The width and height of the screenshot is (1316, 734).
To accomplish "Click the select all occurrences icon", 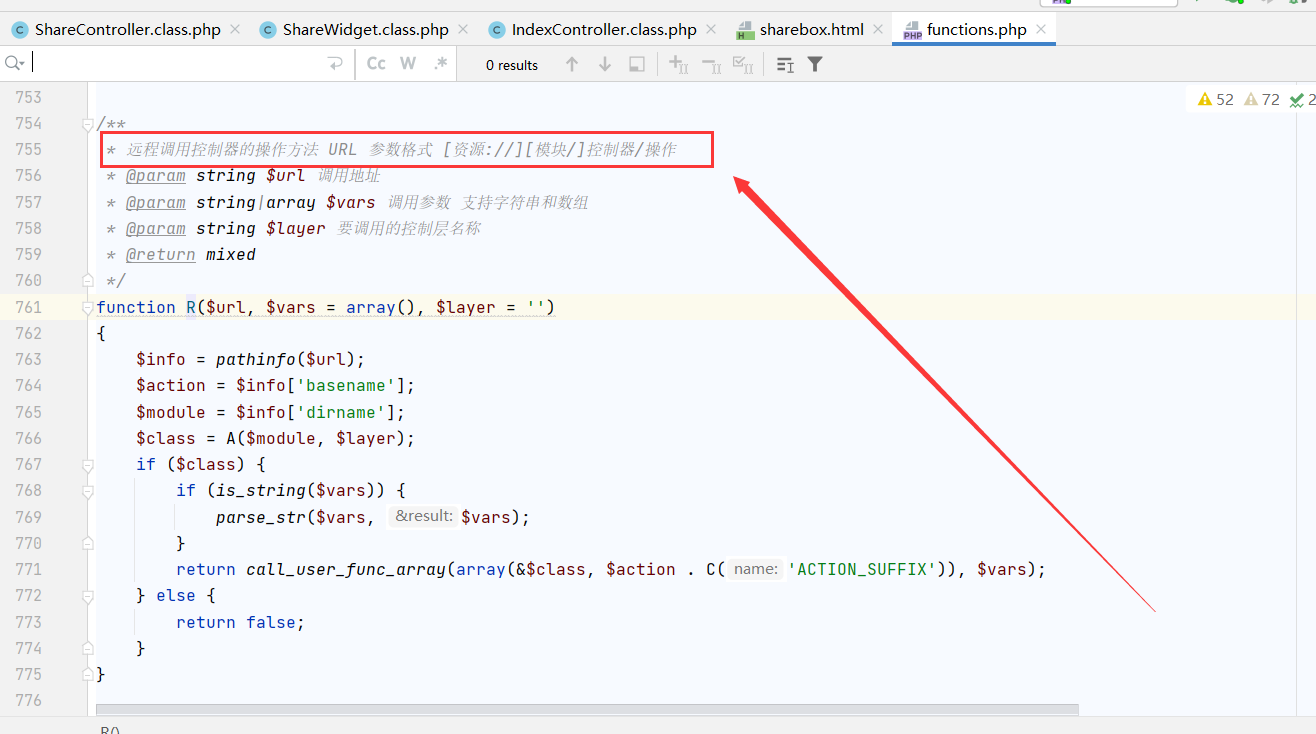I will (x=636, y=64).
